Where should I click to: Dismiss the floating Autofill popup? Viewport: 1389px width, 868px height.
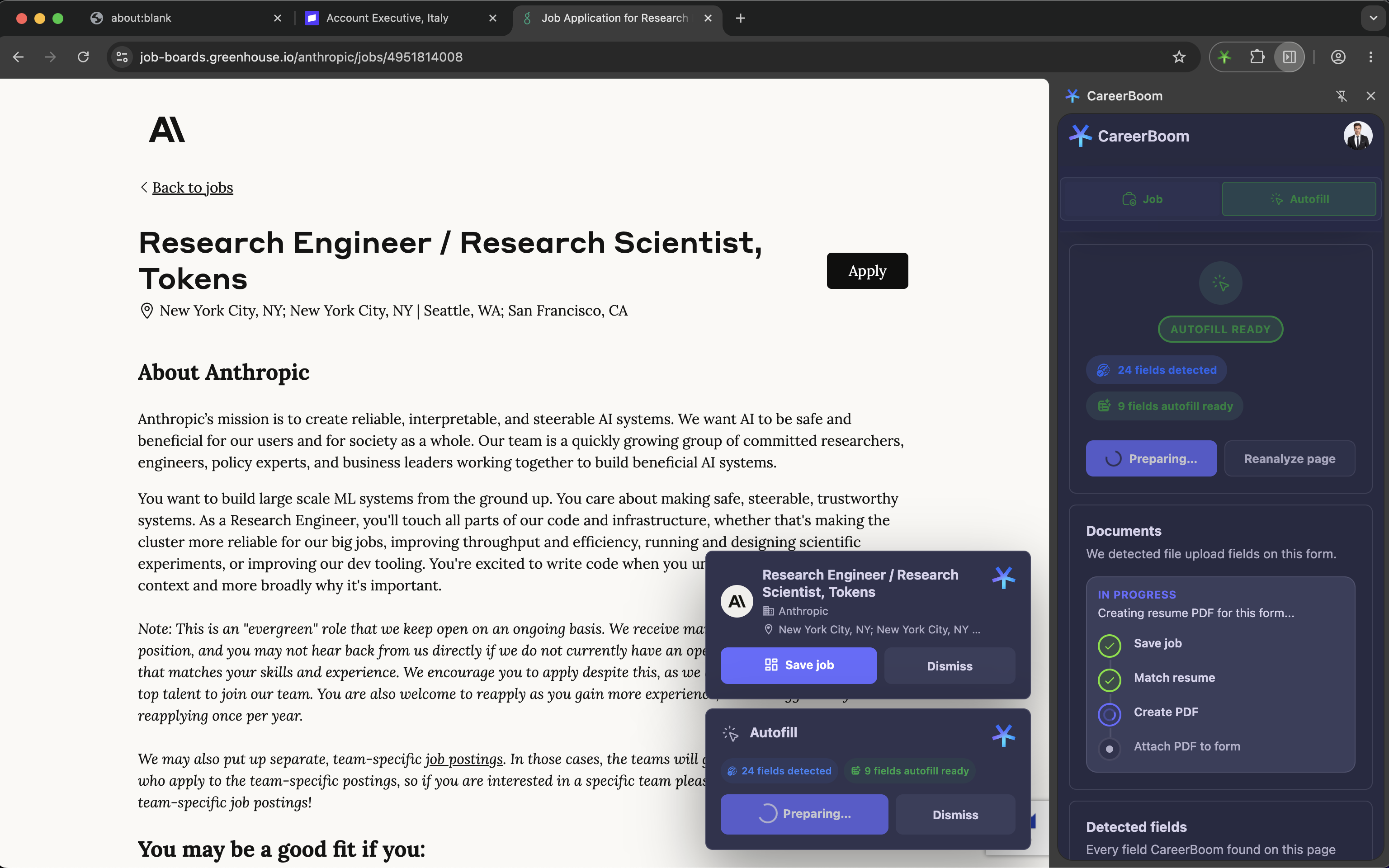[955, 815]
